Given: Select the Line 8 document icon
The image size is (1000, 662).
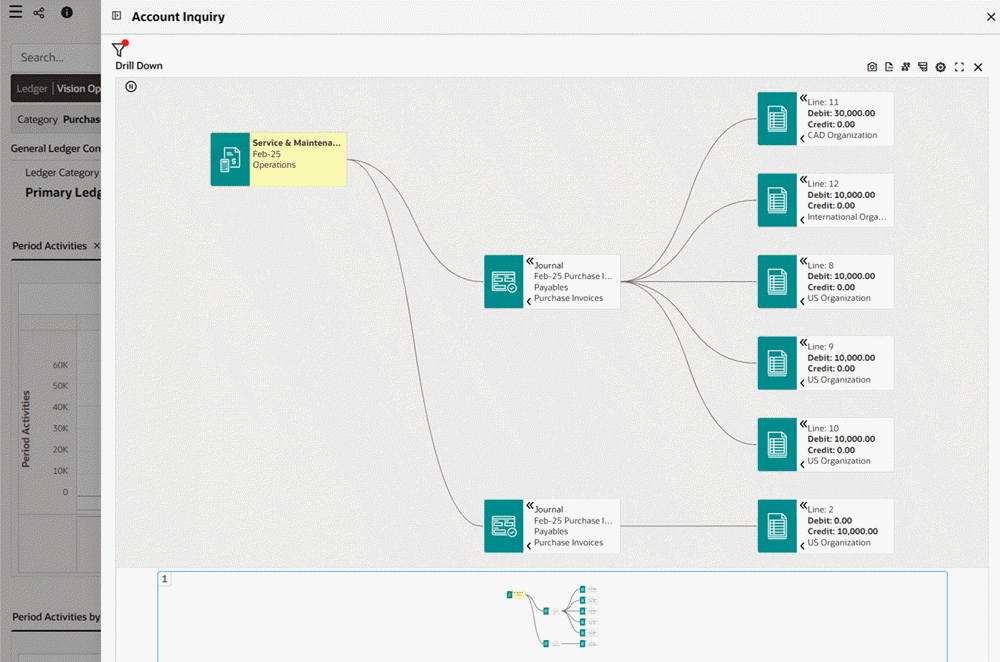Looking at the screenshot, I should 777,282.
